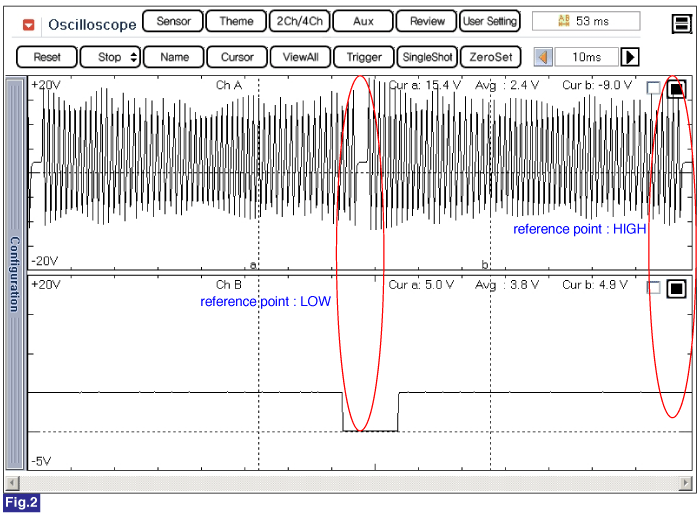The height and width of the screenshot is (515, 700).
Task: Click the ZeroSet button
Action: pos(491,57)
